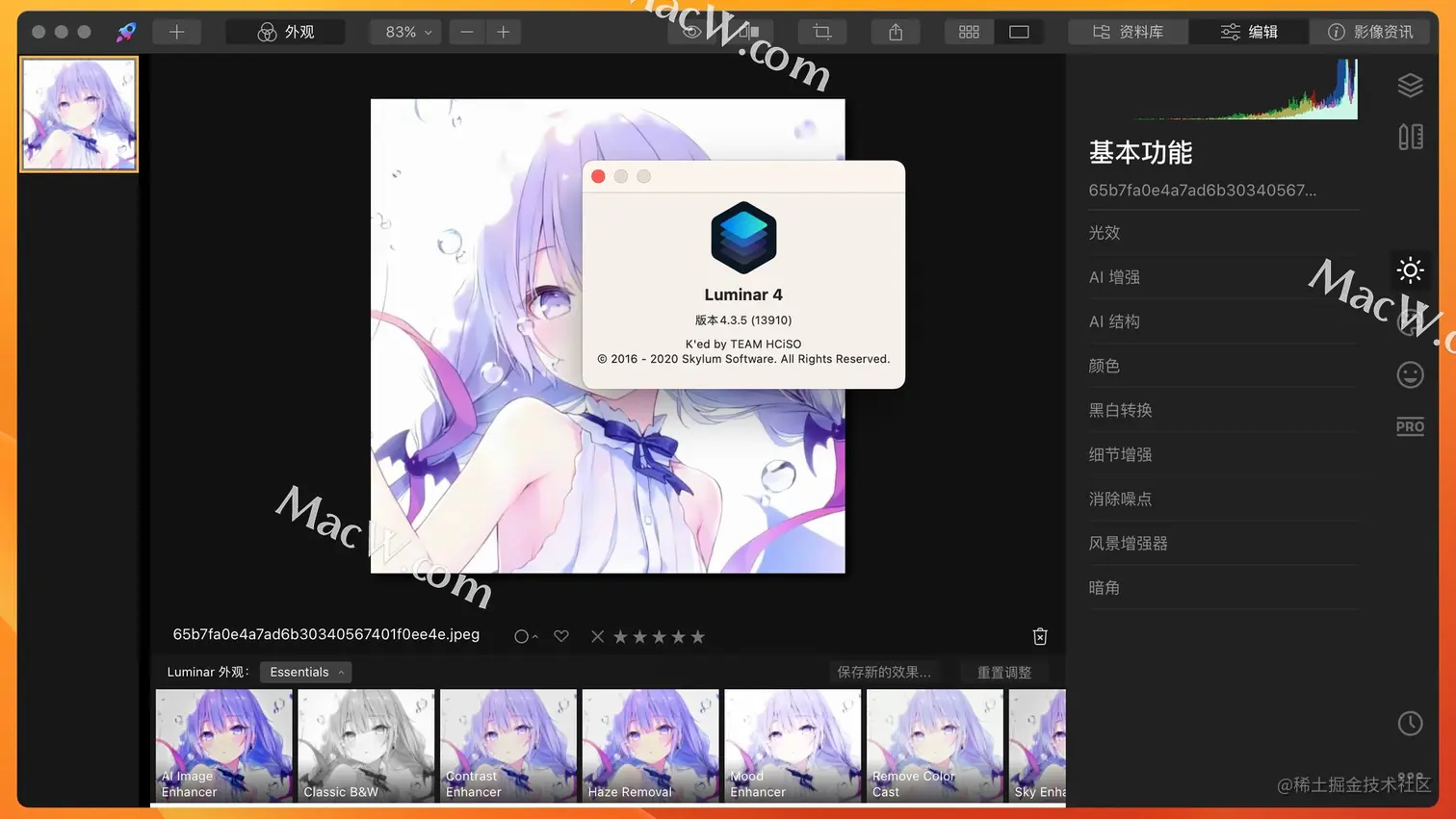Select the 编辑 edit tab
Image resolution: width=1456 pixels, height=819 pixels.
[1249, 32]
